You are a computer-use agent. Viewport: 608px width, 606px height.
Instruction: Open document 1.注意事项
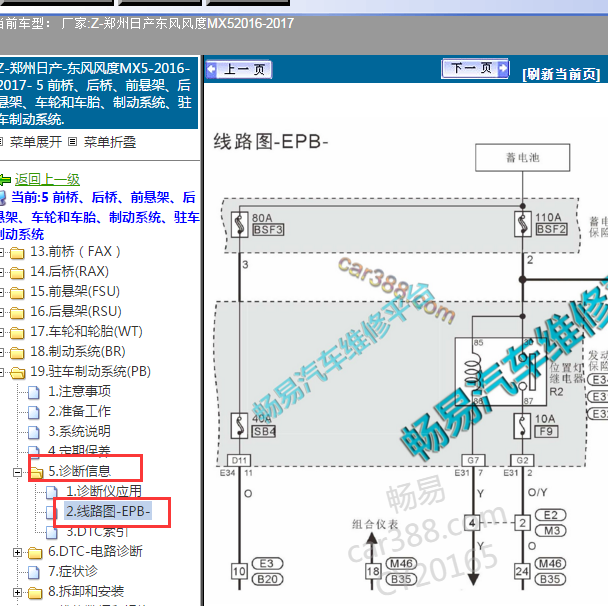coord(79,392)
